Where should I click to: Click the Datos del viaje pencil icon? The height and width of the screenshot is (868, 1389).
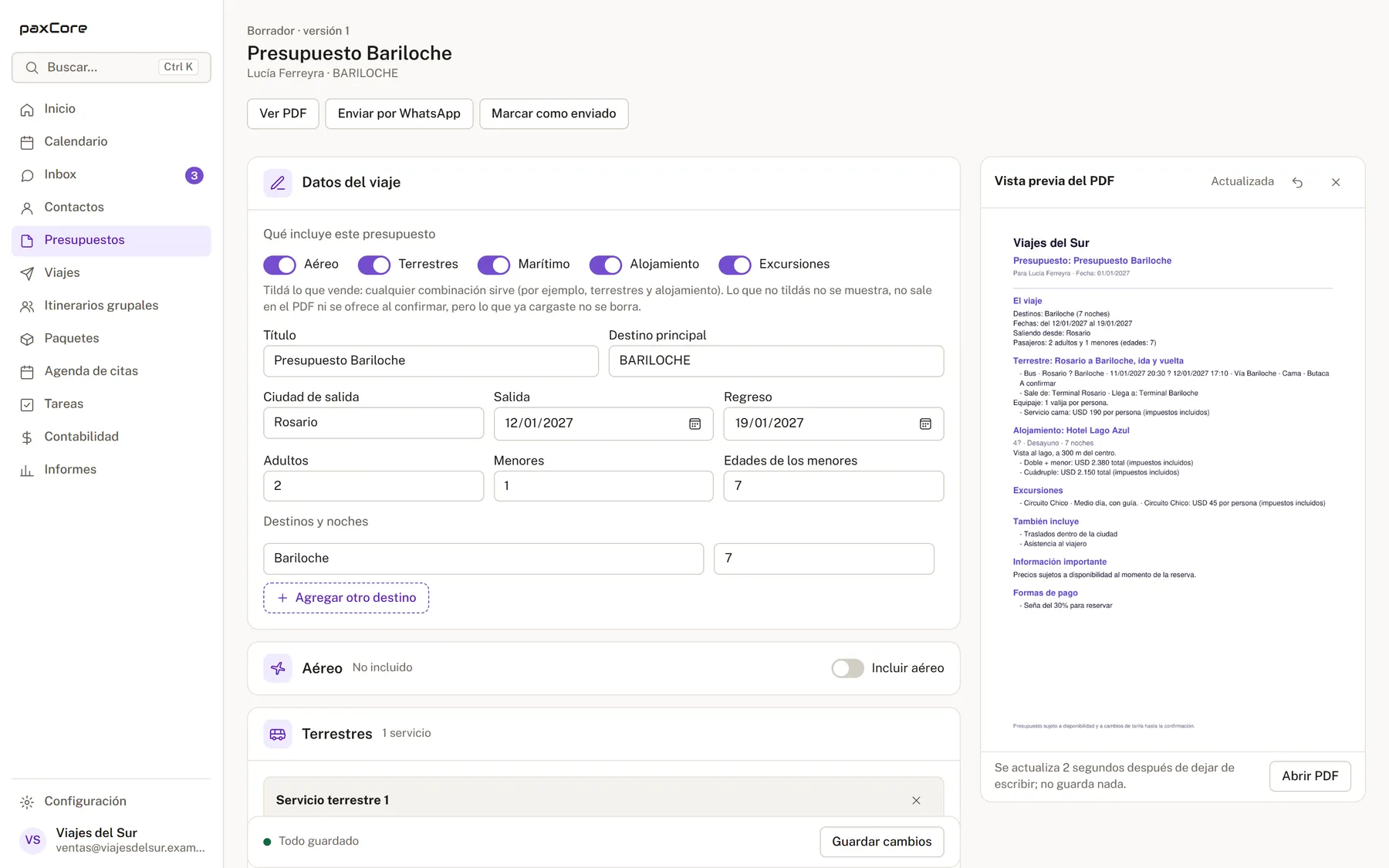pos(278,183)
